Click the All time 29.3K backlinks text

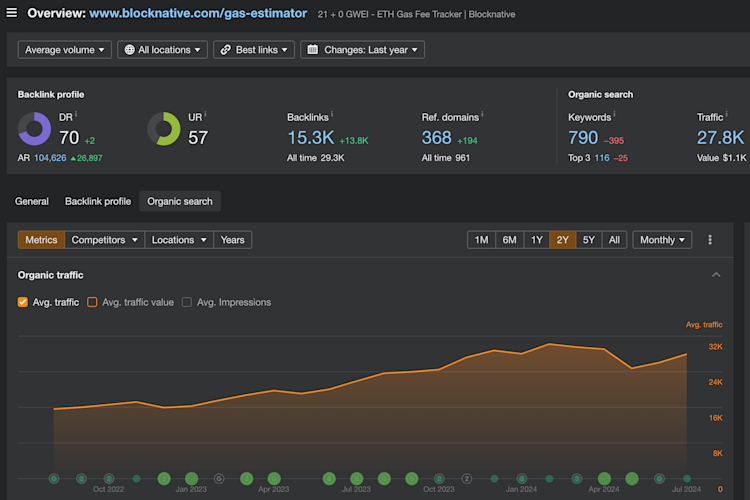(x=316, y=158)
